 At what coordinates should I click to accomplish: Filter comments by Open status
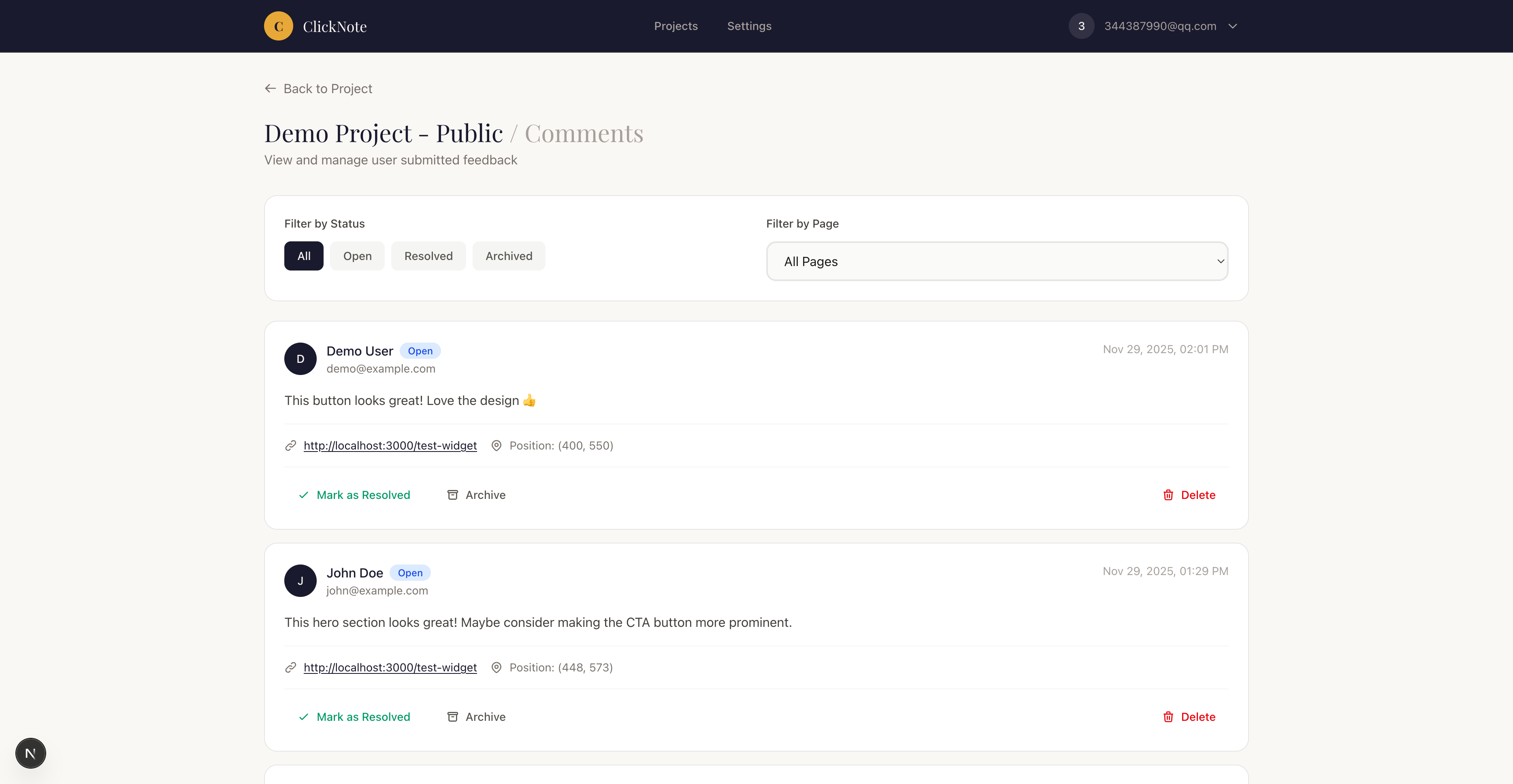(357, 256)
